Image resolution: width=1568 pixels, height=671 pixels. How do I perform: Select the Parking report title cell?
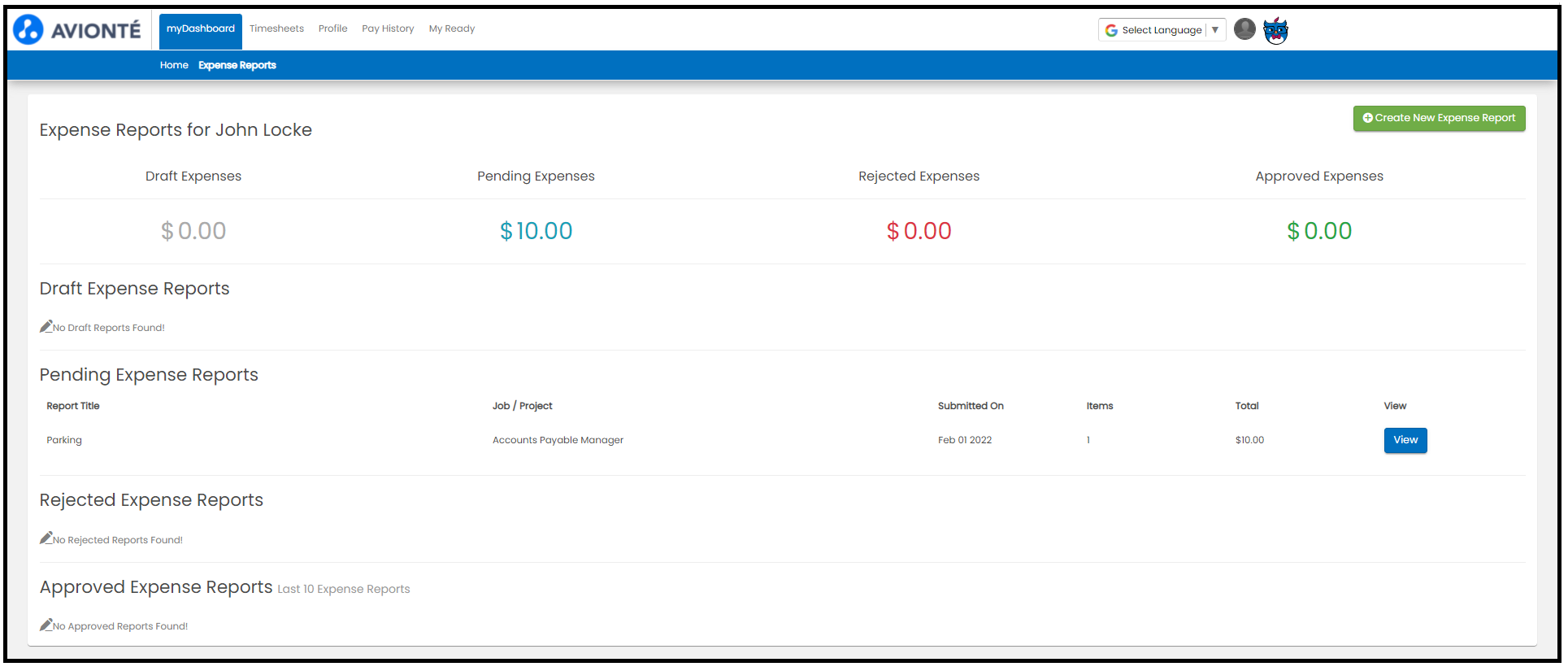(x=64, y=440)
